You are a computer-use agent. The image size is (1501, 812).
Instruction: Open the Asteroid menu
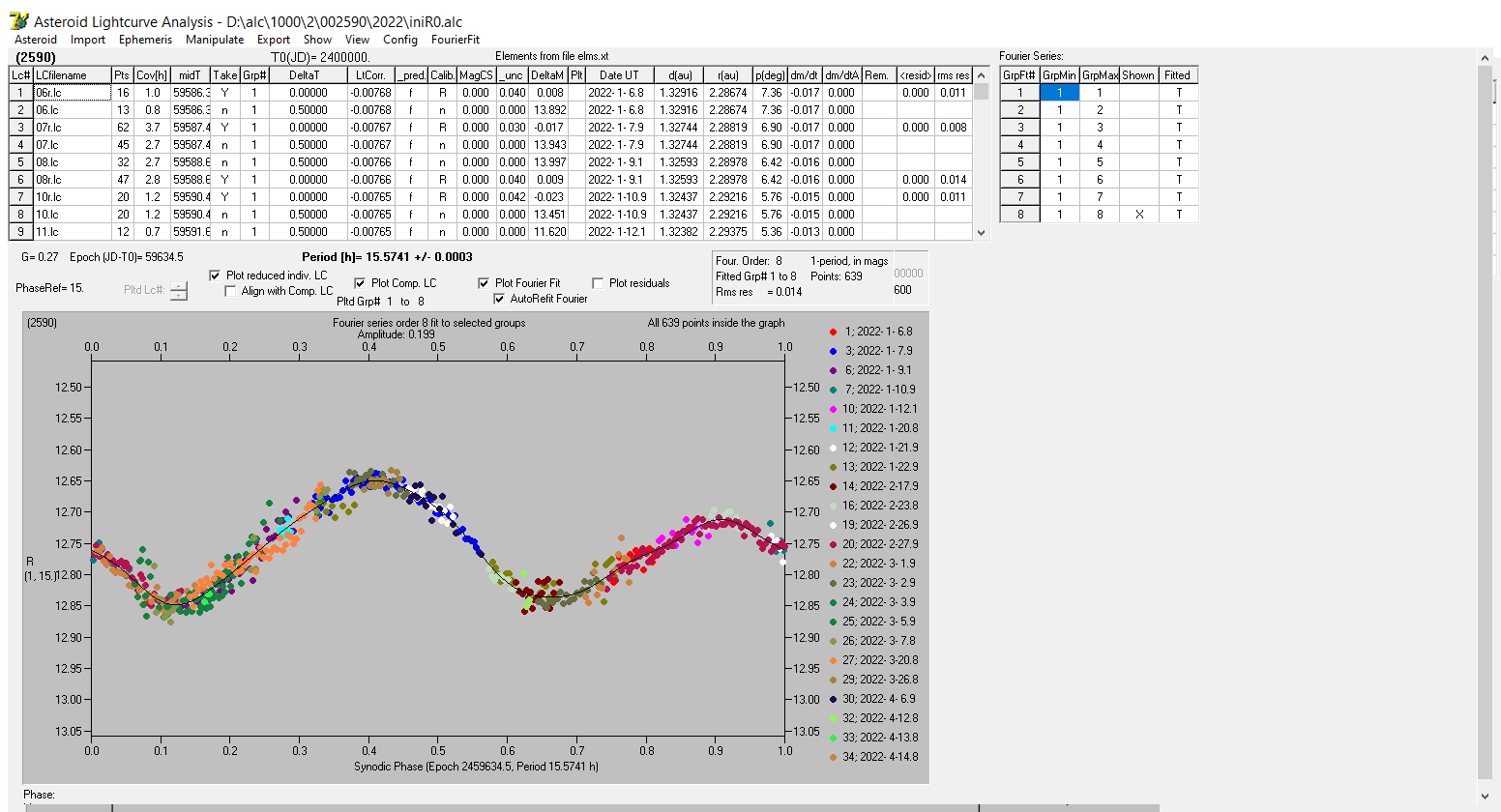36,40
